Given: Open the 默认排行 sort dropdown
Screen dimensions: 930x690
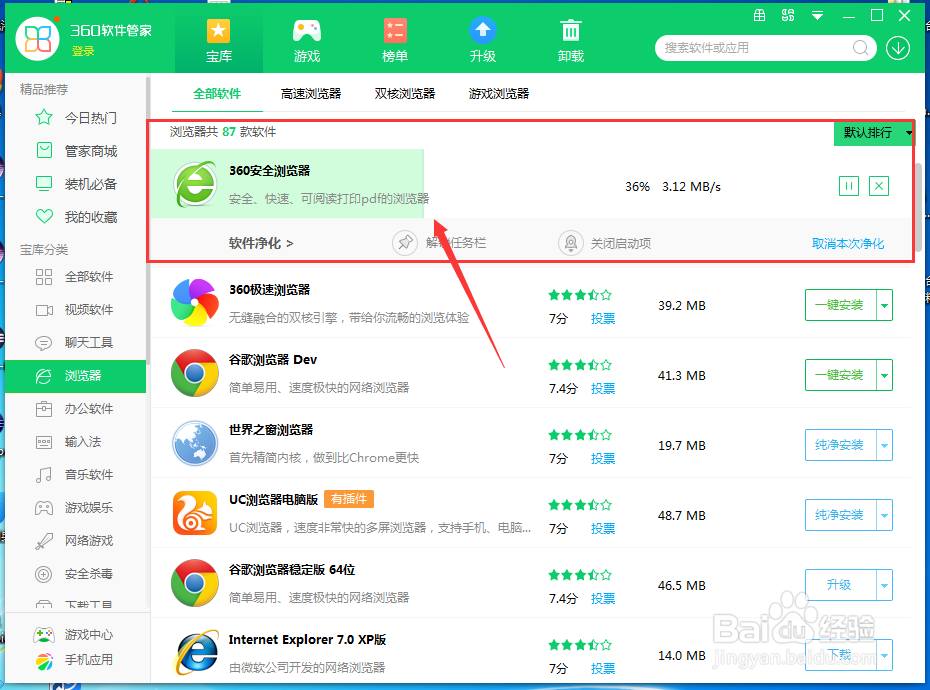Looking at the screenshot, I should [x=874, y=133].
